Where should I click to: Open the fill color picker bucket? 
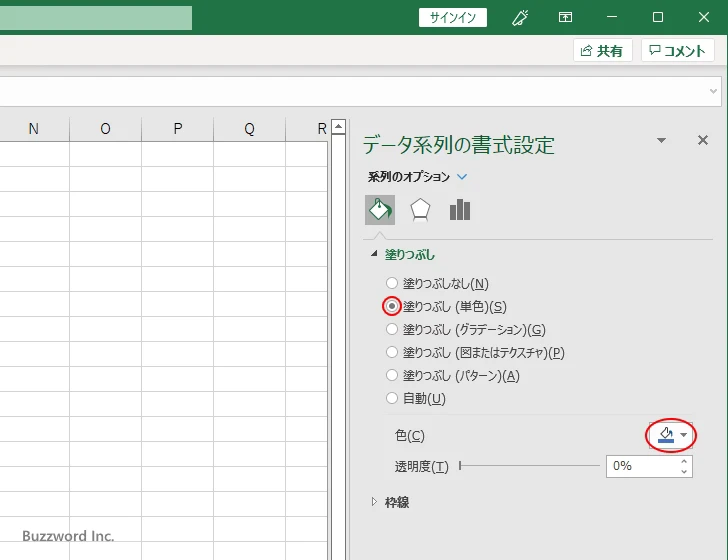666,435
